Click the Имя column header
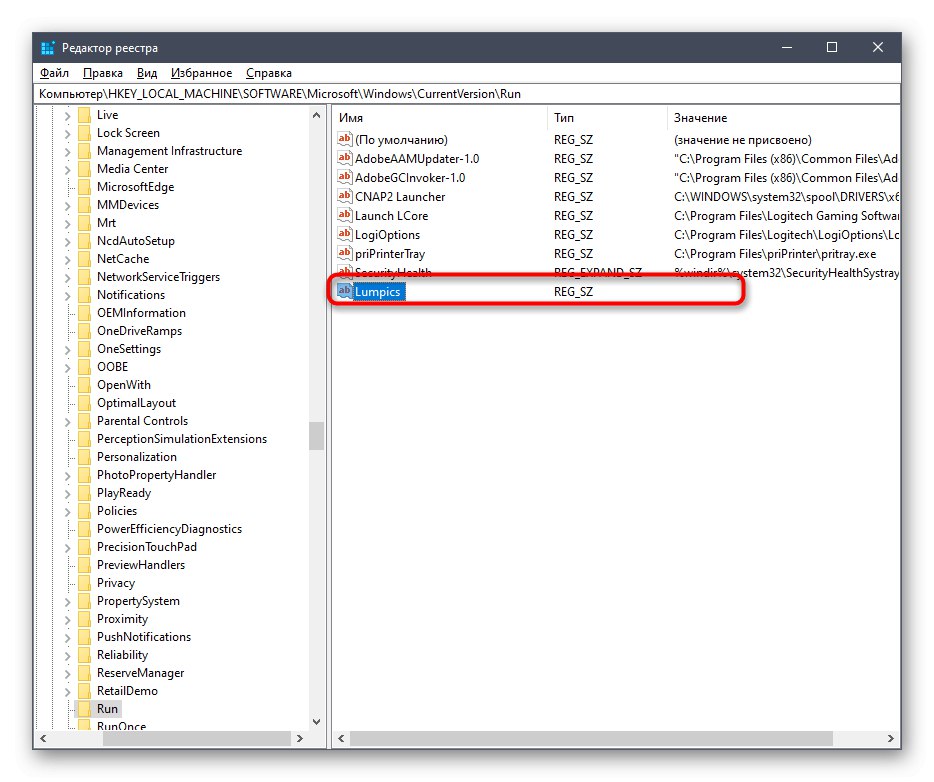Image resolution: width=934 pixels, height=782 pixels. (440, 117)
